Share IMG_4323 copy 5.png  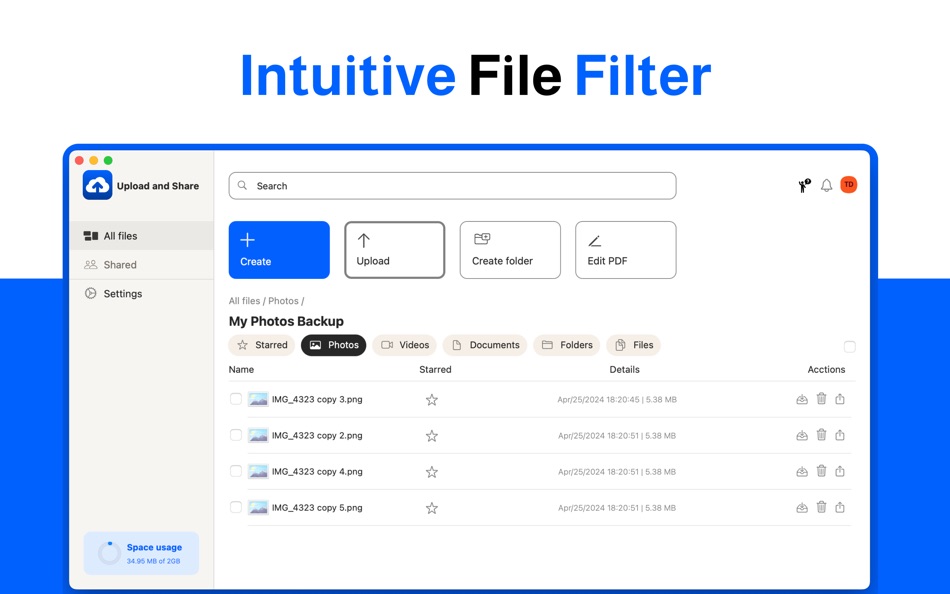[x=840, y=507]
